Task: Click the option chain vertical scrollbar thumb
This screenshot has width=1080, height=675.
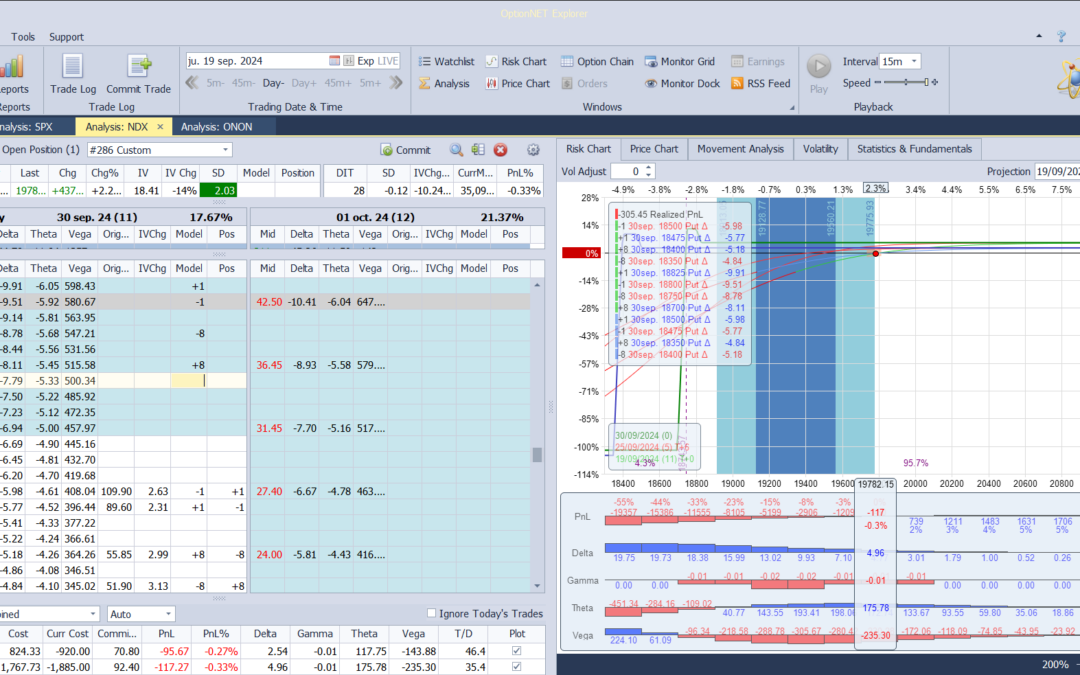Action: [x=537, y=455]
